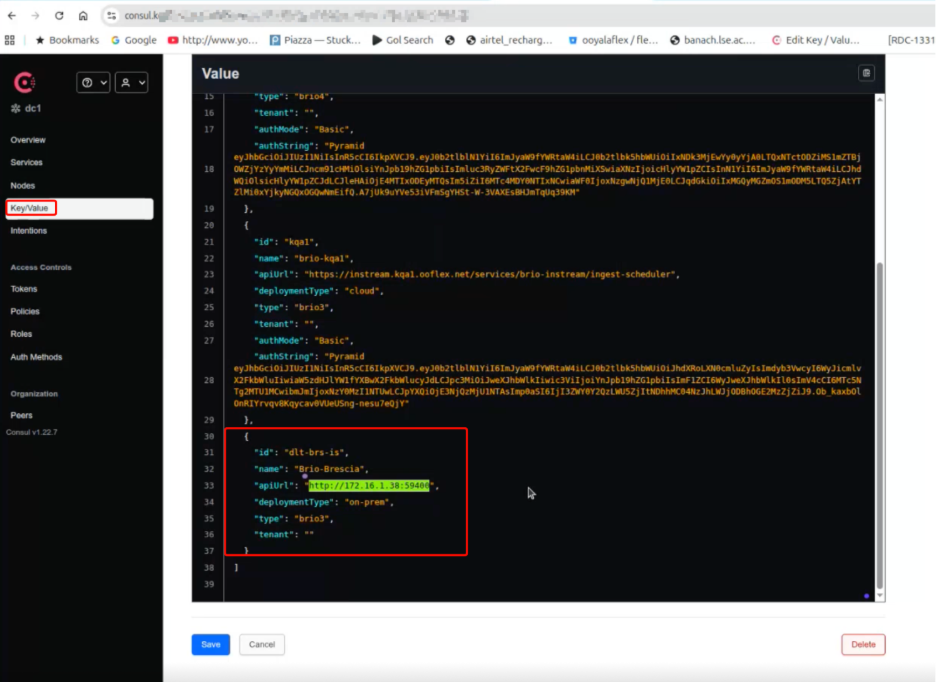This screenshot has height=682, width=936.
Task: Open site information icon in address bar
Action: (x=112, y=16)
